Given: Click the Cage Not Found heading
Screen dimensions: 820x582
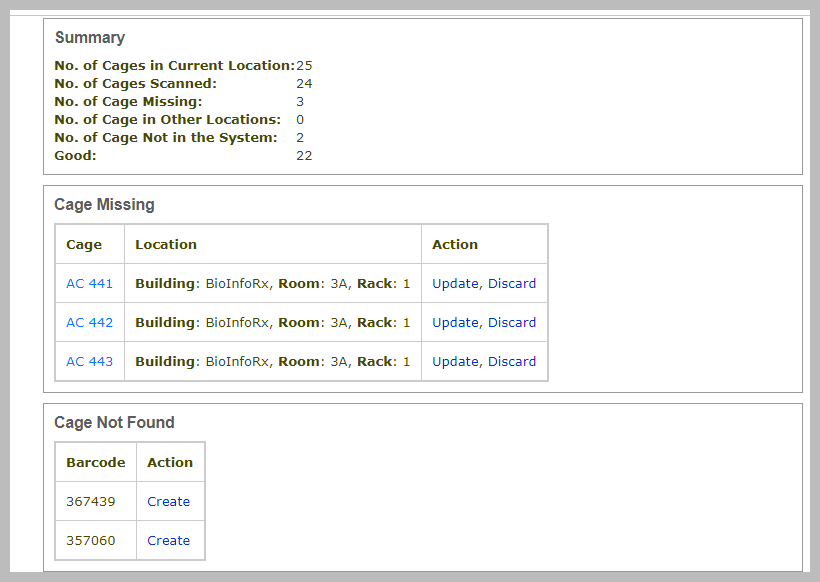Looking at the screenshot, I should click(114, 422).
